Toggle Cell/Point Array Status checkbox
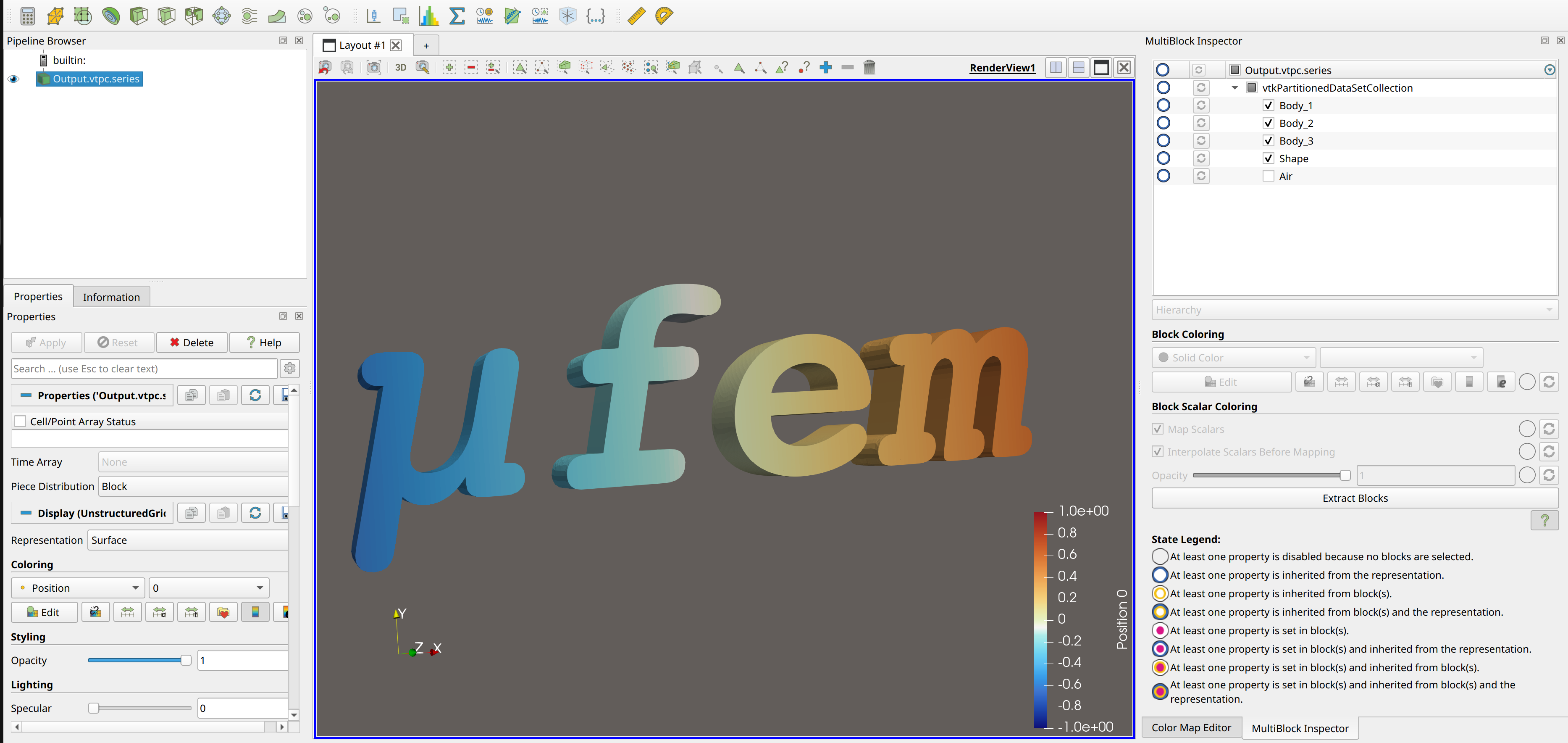Image resolution: width=1568 pixels, height=743 pixels. (x=21, y=422)
